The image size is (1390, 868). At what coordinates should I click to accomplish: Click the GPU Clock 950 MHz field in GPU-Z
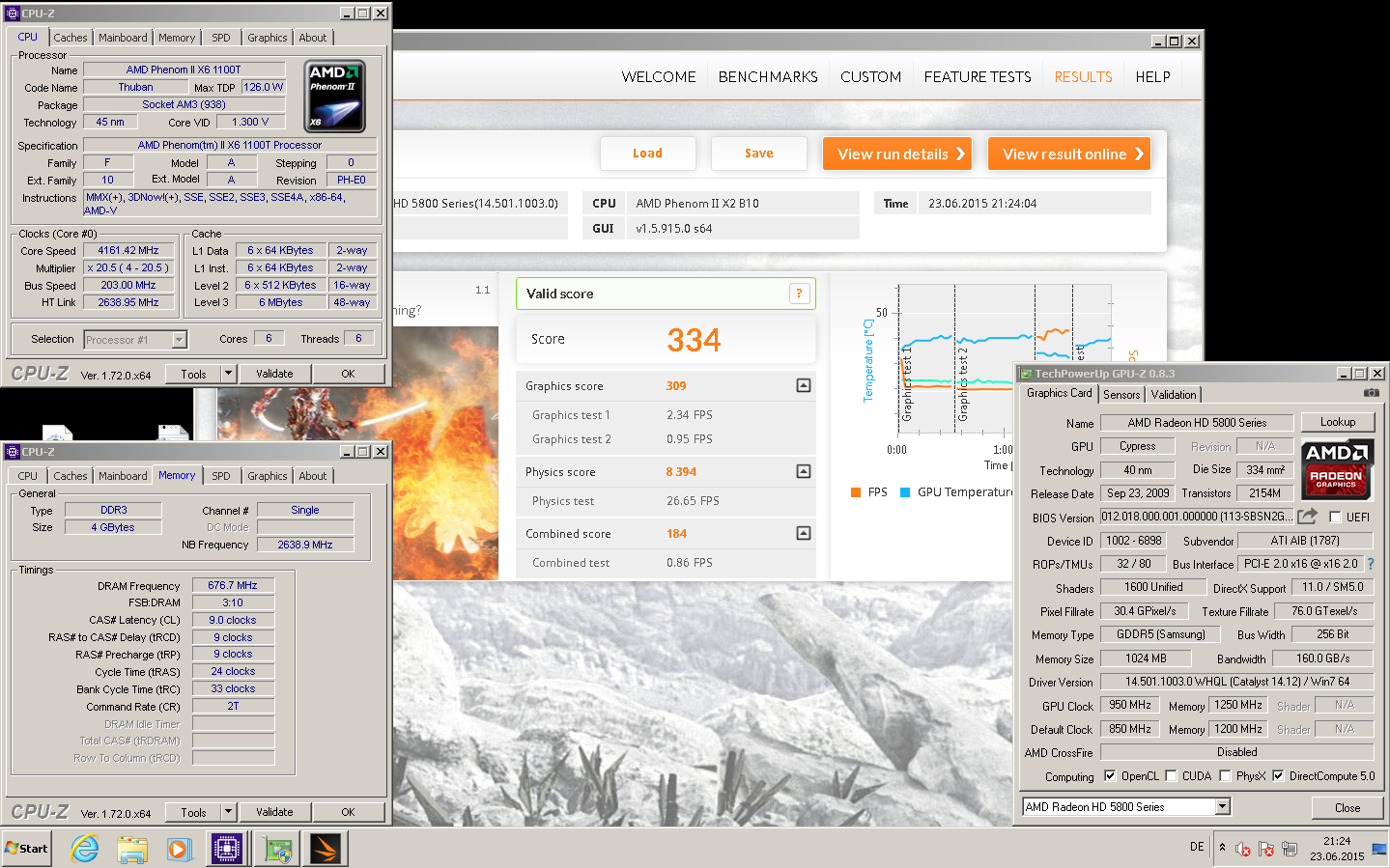pos(1130,705)
